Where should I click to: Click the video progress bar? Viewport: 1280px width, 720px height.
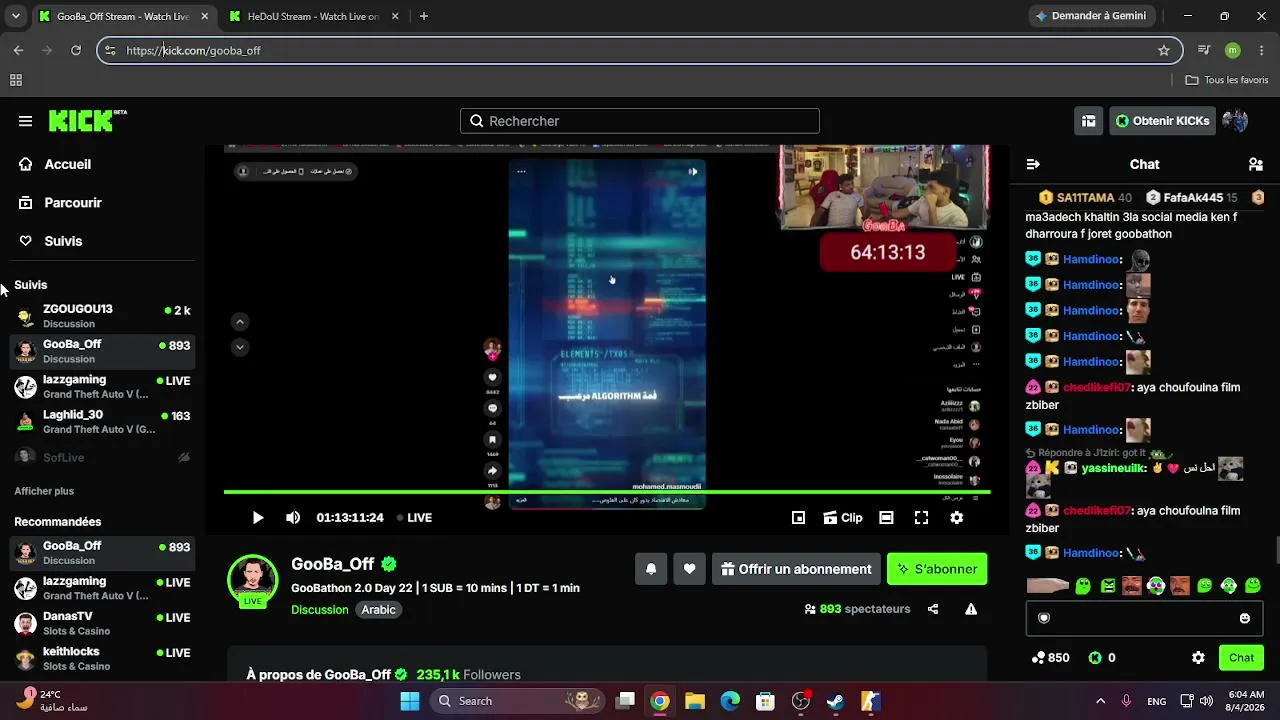click(607, 492)
